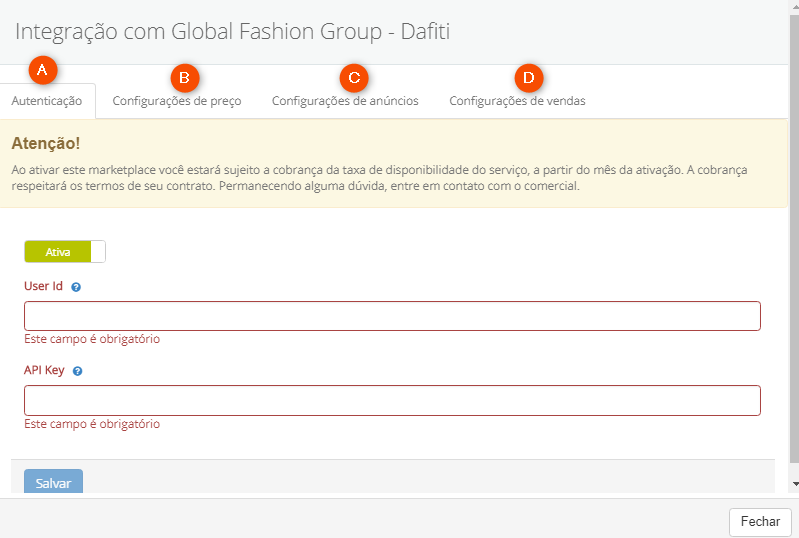
Task: Switch to the Autenticação tab
Action: pyautogui.click(x=47, y=101)
